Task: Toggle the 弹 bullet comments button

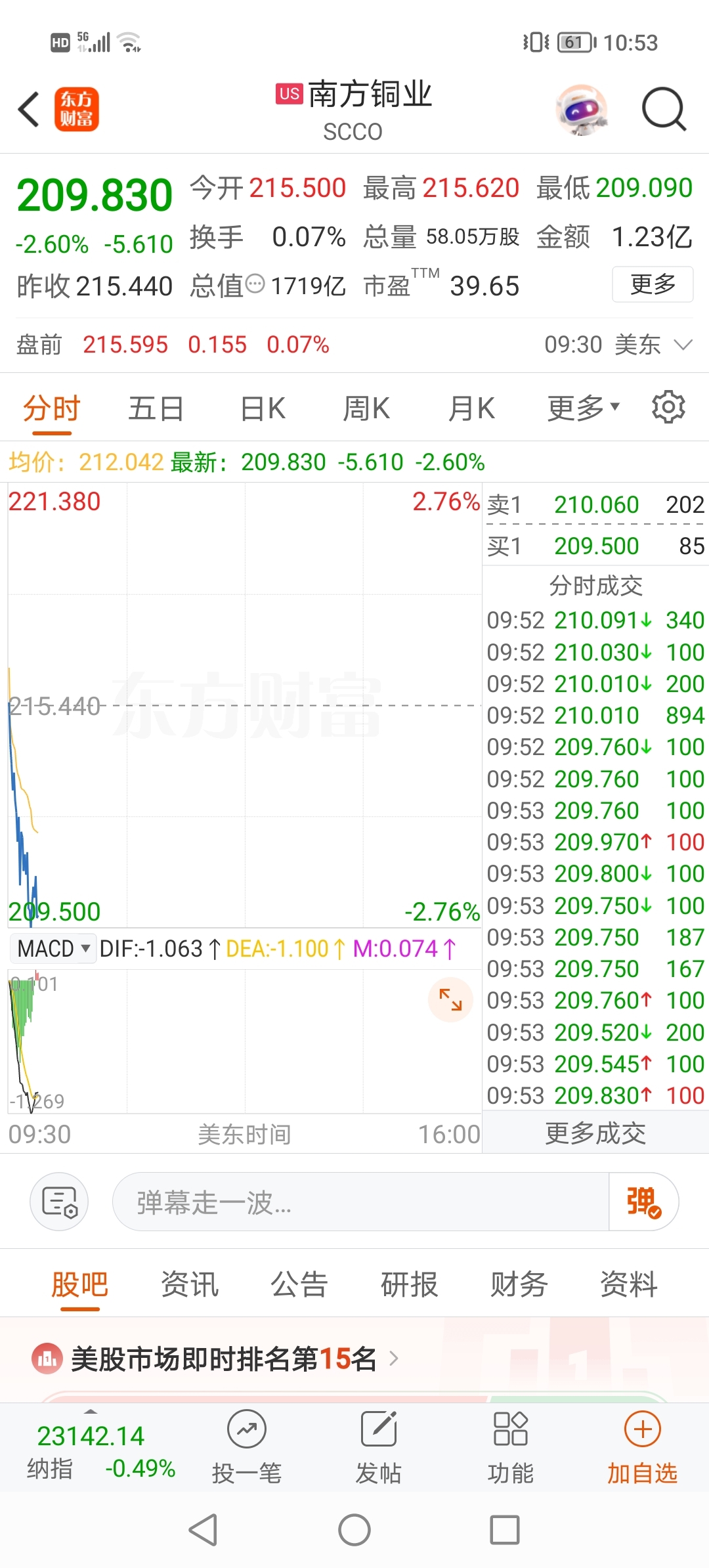Action: point(643,1202)
